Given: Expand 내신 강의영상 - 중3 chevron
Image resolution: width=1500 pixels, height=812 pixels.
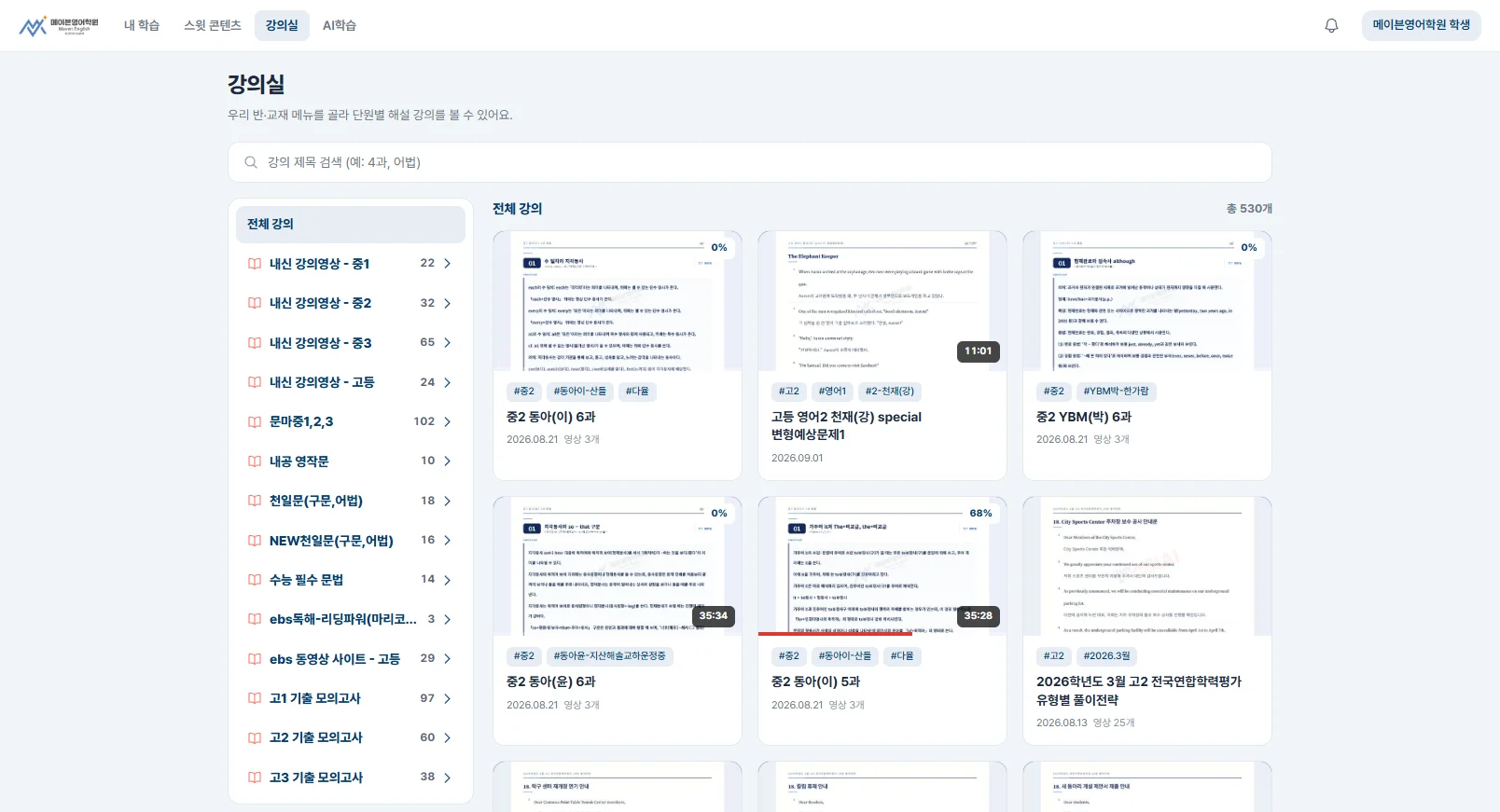Looking at the screenshot, I should coord(448,343).
